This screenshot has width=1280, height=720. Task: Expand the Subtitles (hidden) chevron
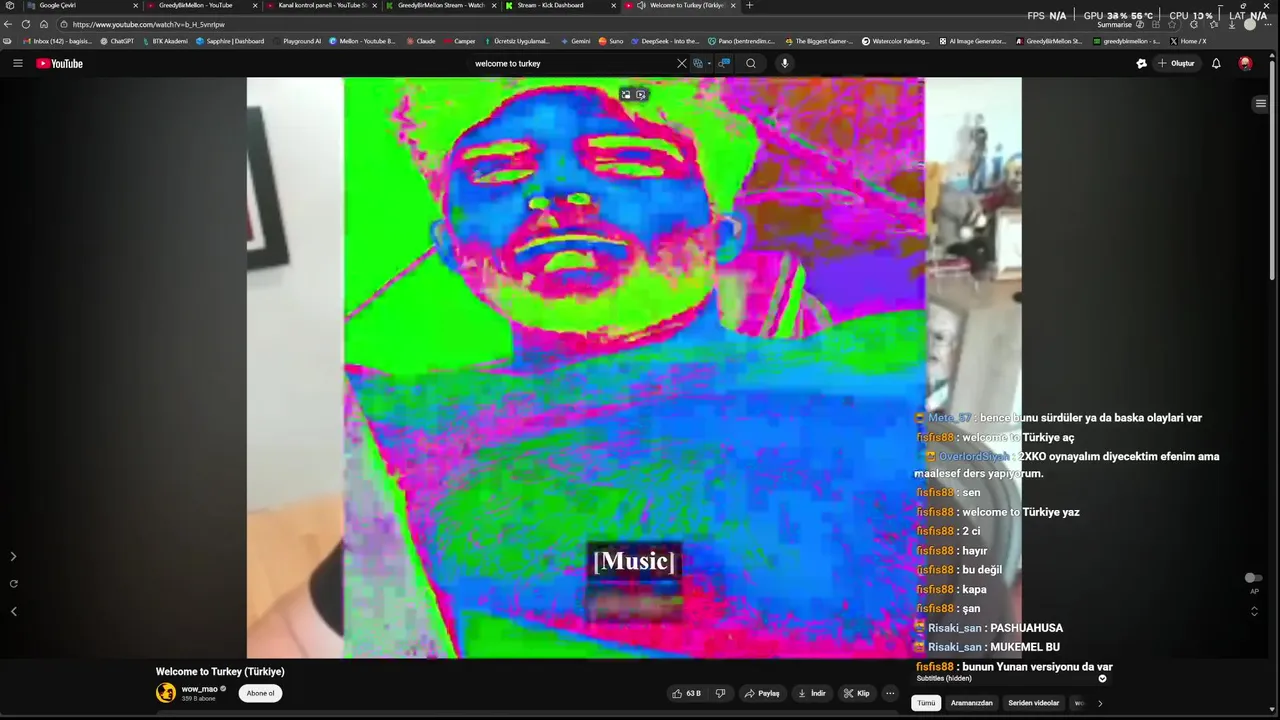(x=1102, y=678)
